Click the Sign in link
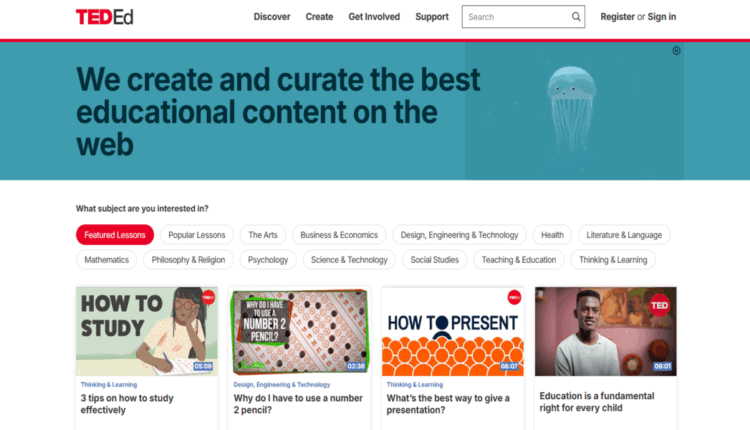 pyautogui.click(x=662, y=17)
